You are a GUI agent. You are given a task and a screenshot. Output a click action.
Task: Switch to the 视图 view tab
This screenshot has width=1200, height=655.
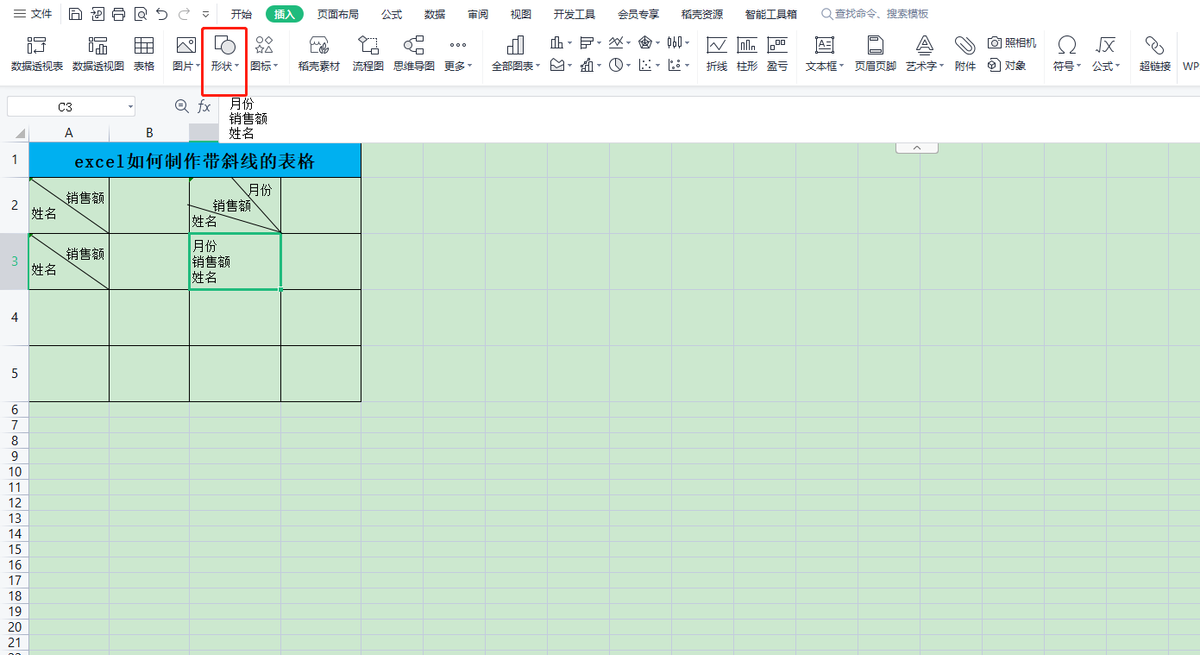(x=521, y=14)
